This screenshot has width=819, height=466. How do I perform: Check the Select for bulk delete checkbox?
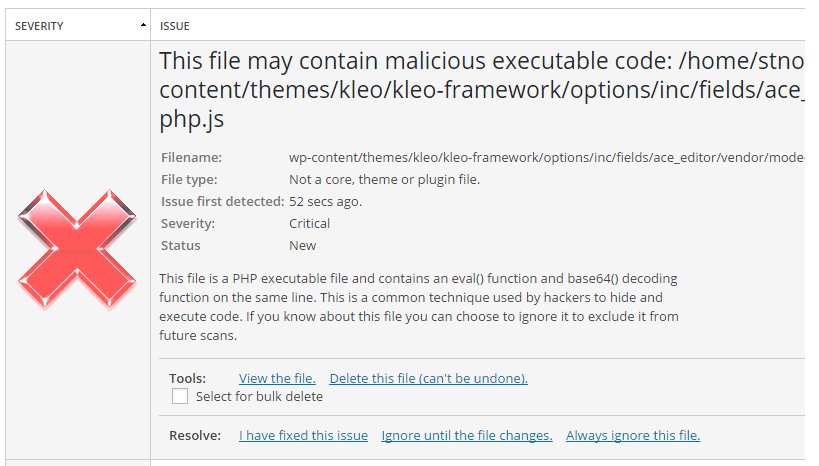click(x=180, y=396)
